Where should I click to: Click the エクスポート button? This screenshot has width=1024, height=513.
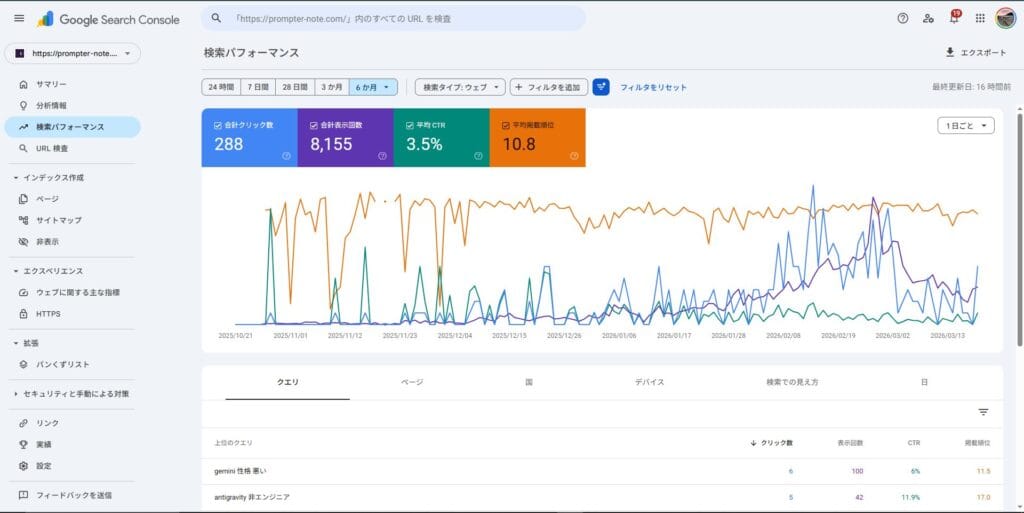pos(975,52)
